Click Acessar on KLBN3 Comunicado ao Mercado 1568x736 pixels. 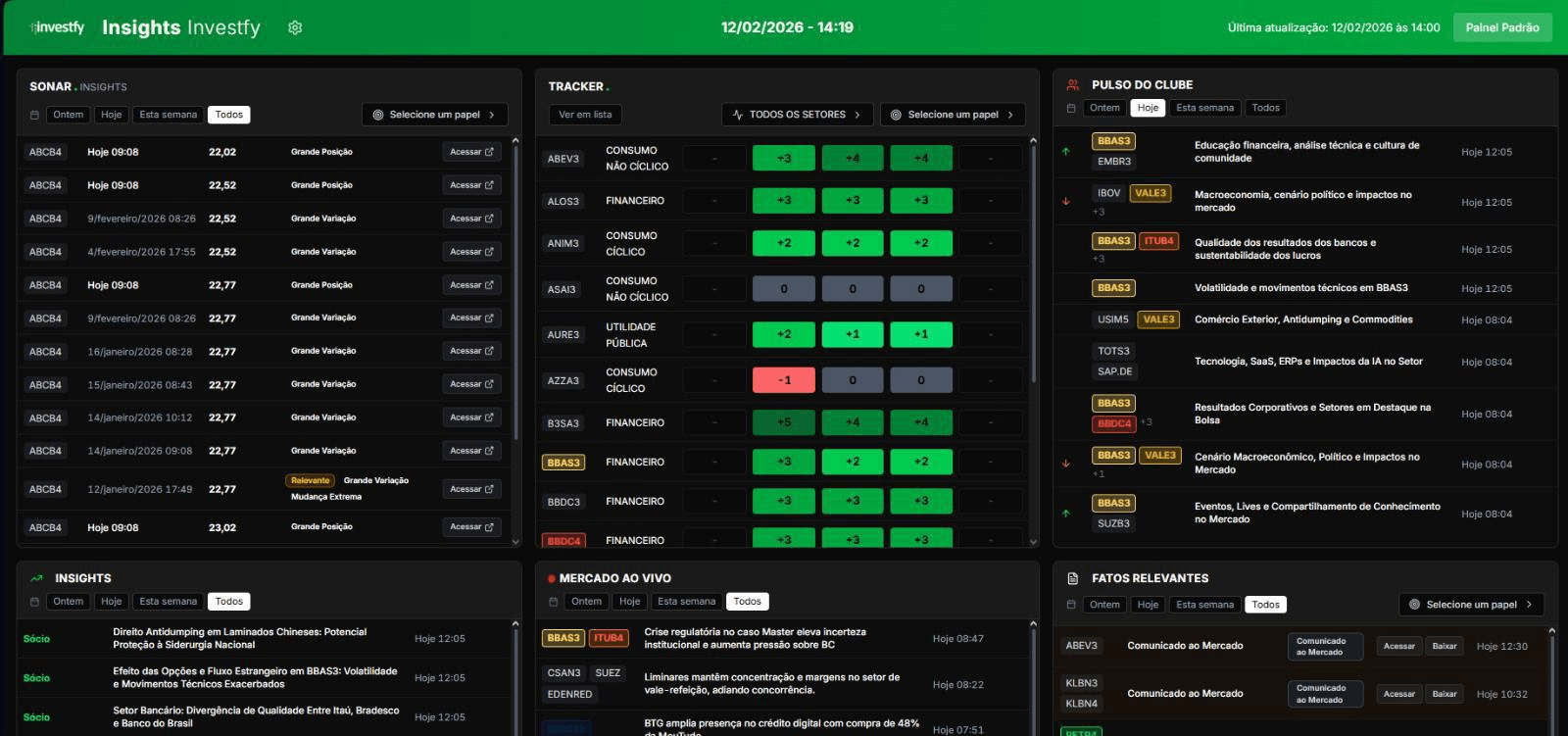pyautogui.click(x=1398, y=694)
